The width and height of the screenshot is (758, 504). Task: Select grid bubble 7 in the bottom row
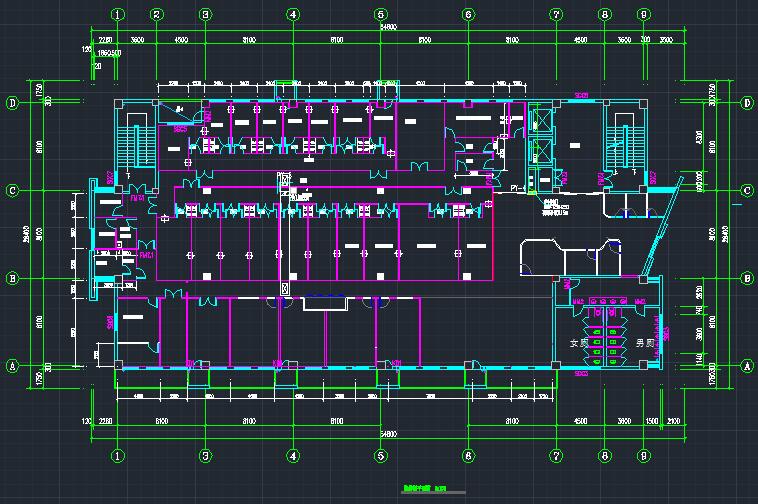pyautogui.click(x=556, y=456)
